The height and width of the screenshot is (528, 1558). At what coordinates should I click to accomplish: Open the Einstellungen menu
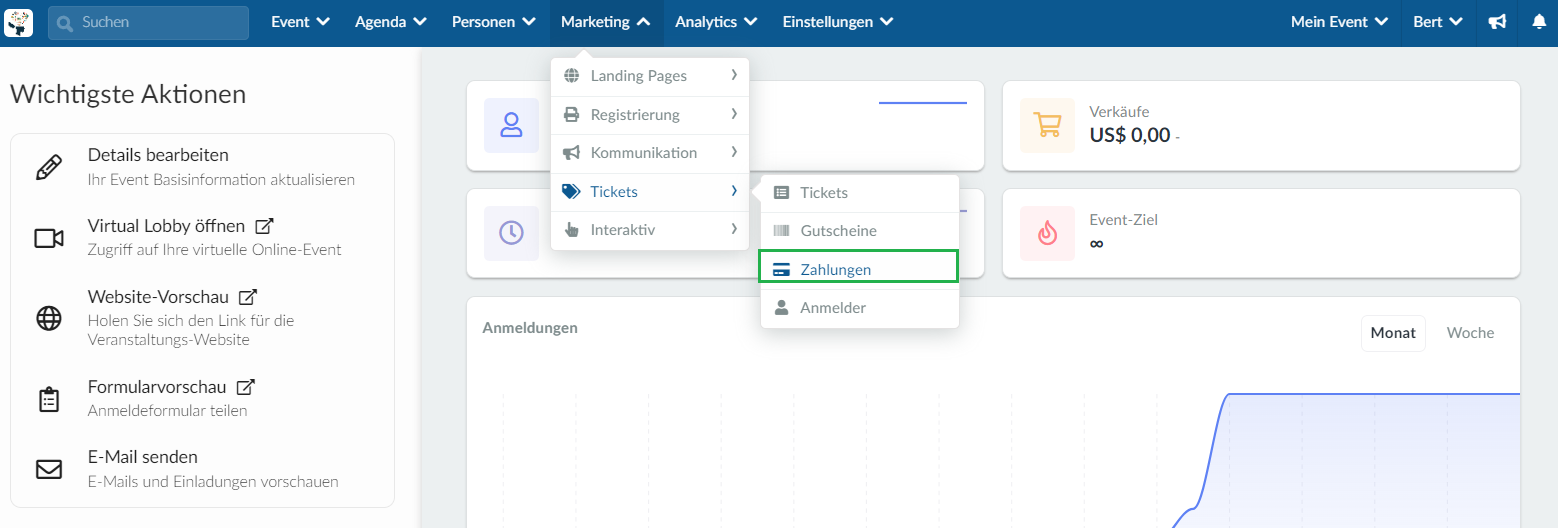(838, 22)
